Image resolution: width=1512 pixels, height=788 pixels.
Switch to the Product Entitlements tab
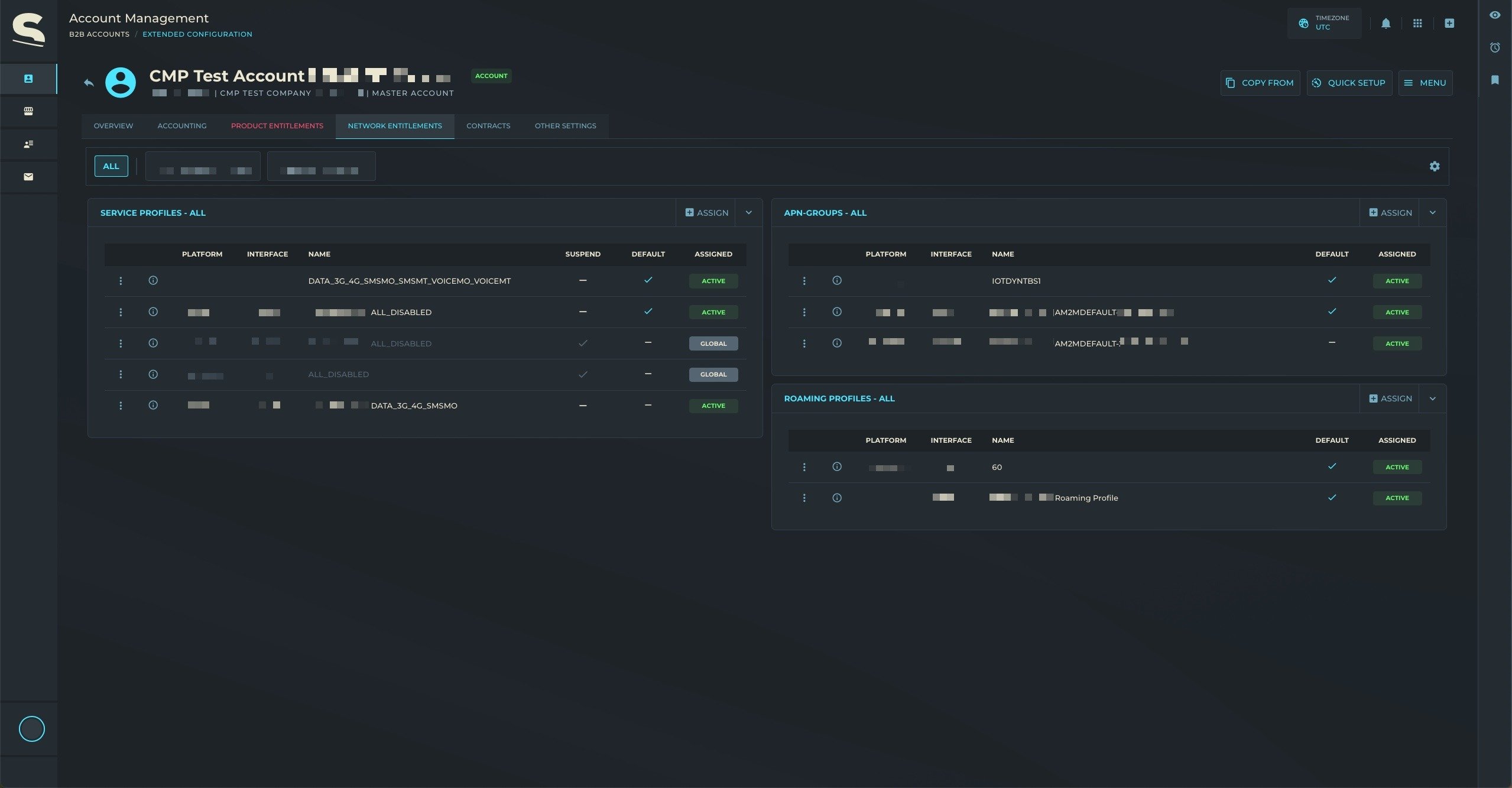(277, 126)
